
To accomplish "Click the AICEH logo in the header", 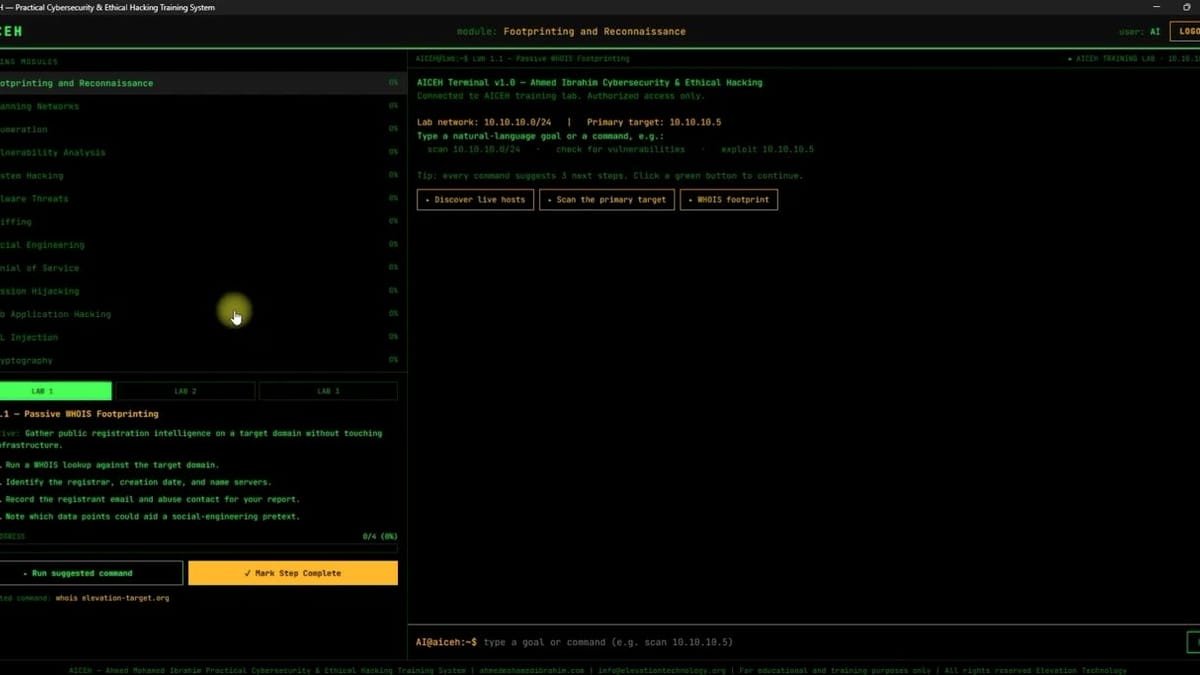I will [x=11, y=32].
